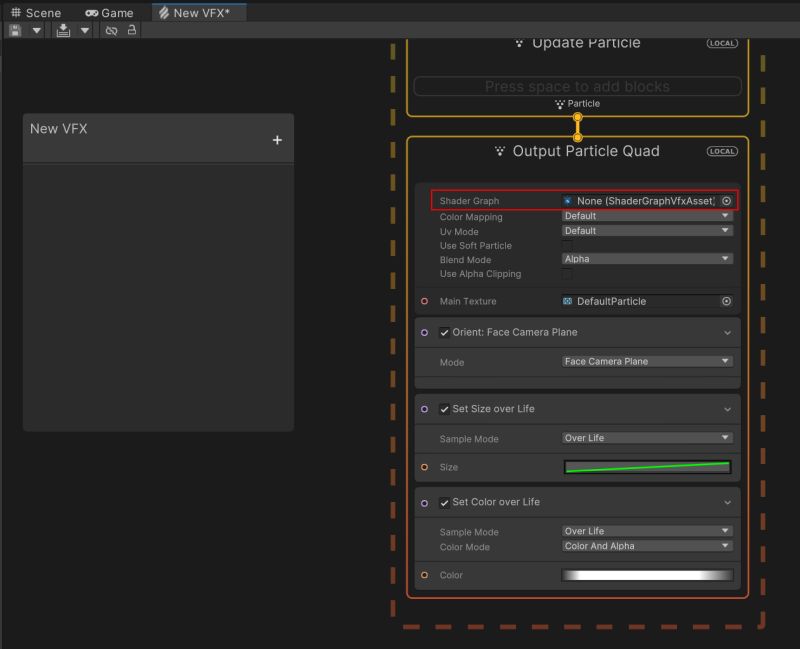
Task: Click the + button on the New VFX node
Action: pyautogui.click(x=276, y=139)
